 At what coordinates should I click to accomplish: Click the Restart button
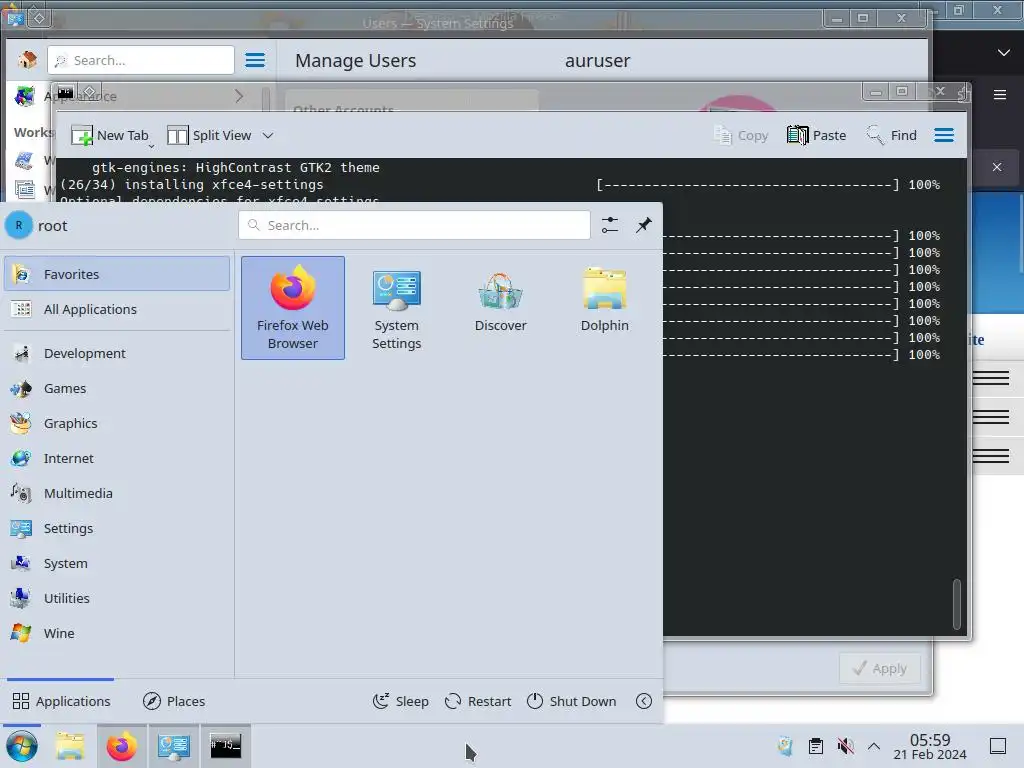click(x=478, y=701)
